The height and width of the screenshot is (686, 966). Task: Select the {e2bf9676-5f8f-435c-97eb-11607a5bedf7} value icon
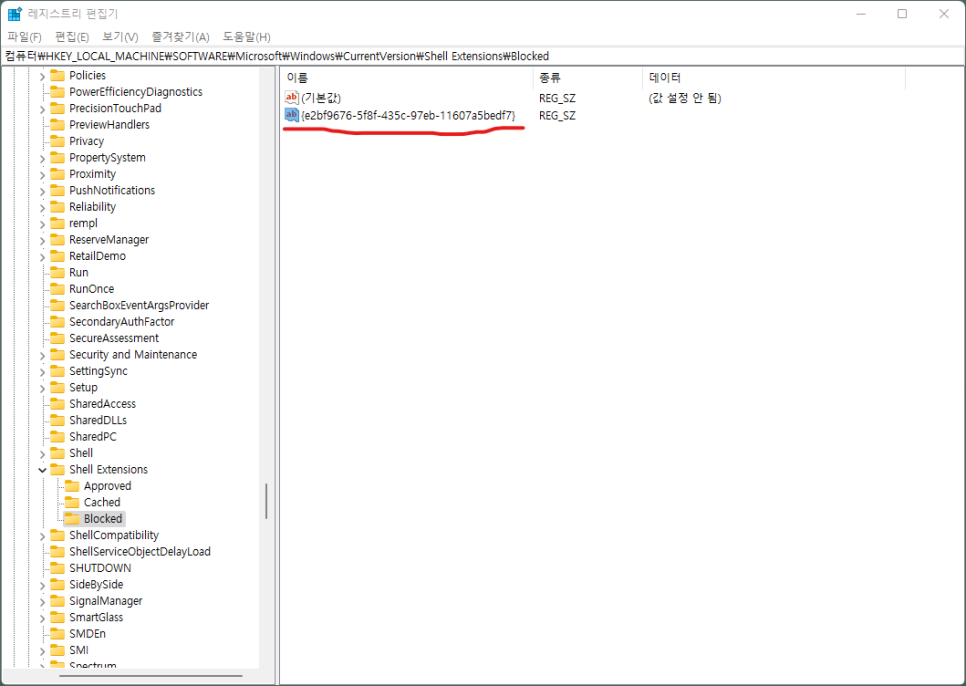(291, 115)
